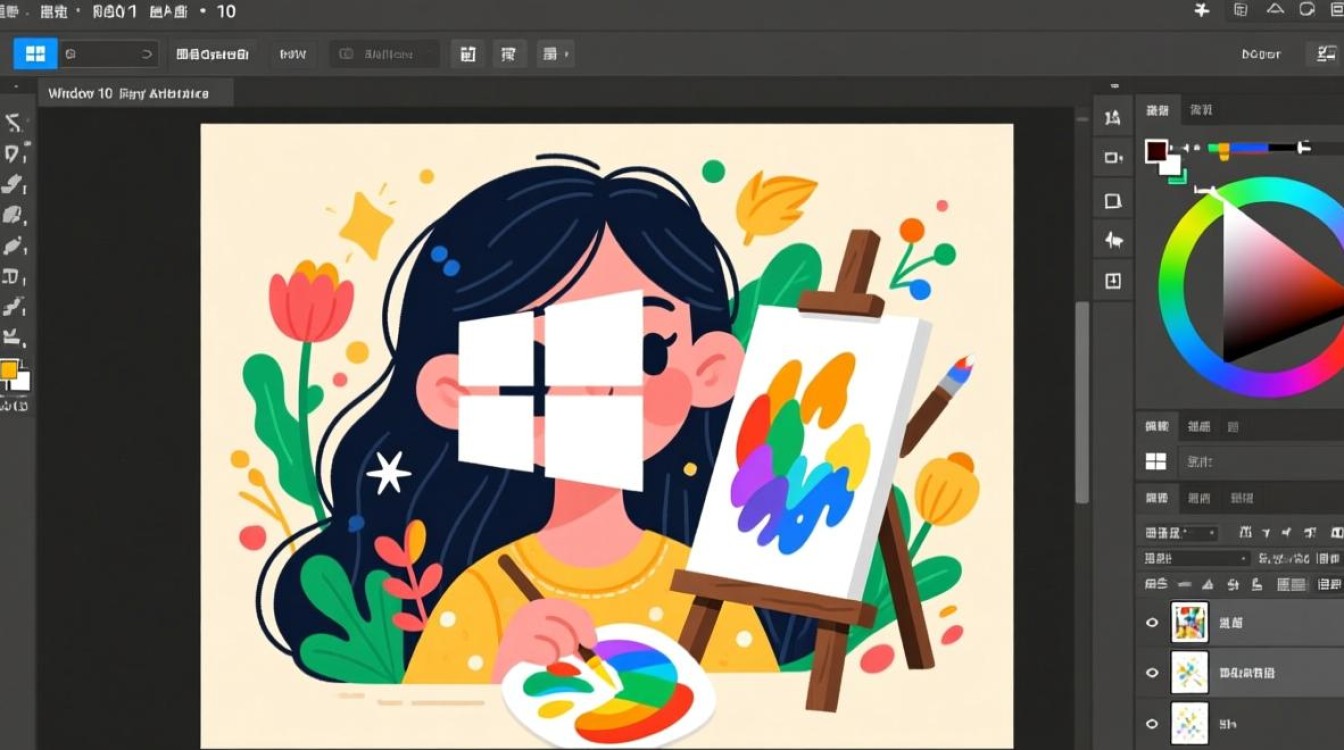
Task: Select the first tool in left toolbar
Action: click(x=14, y=124)
